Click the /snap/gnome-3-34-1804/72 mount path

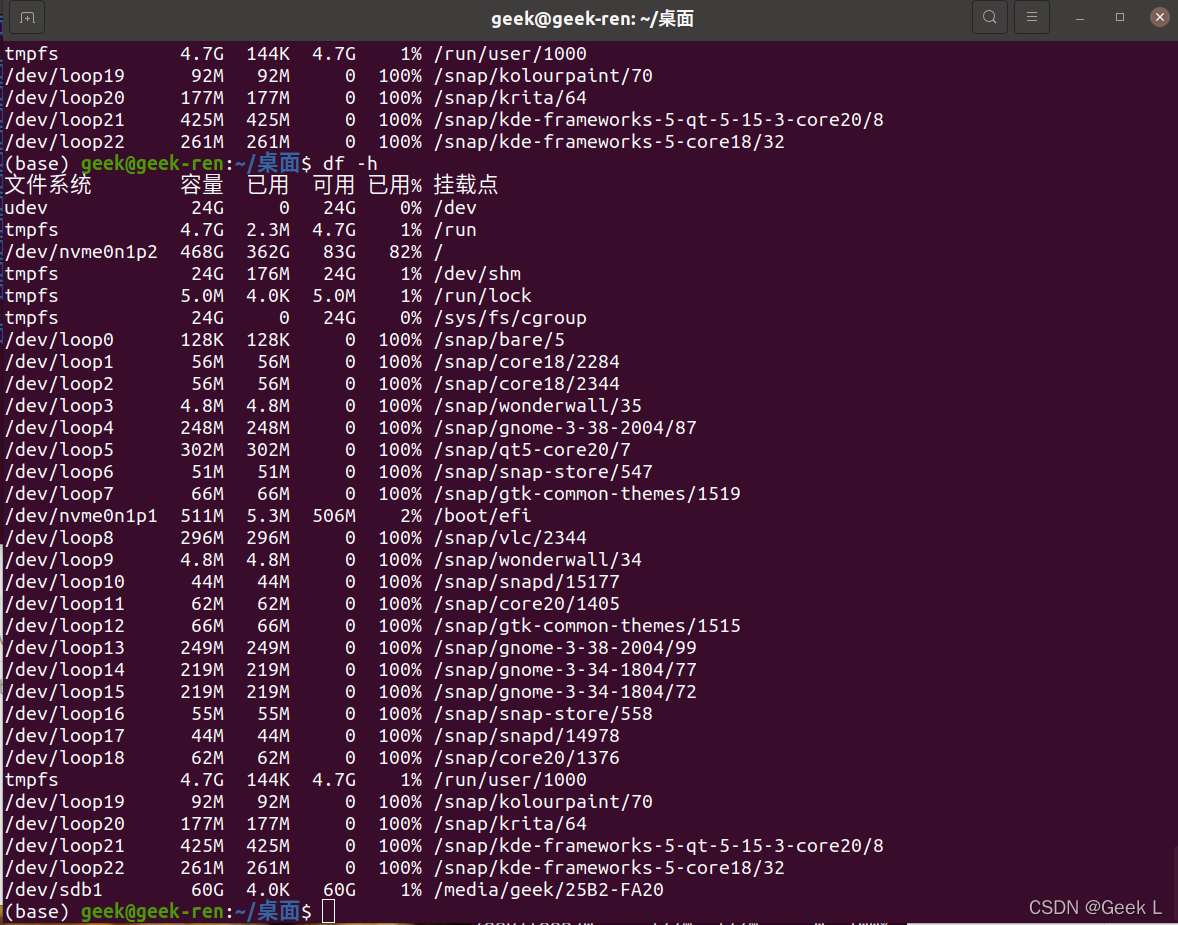pyautogui.click(x=565, y=691)
